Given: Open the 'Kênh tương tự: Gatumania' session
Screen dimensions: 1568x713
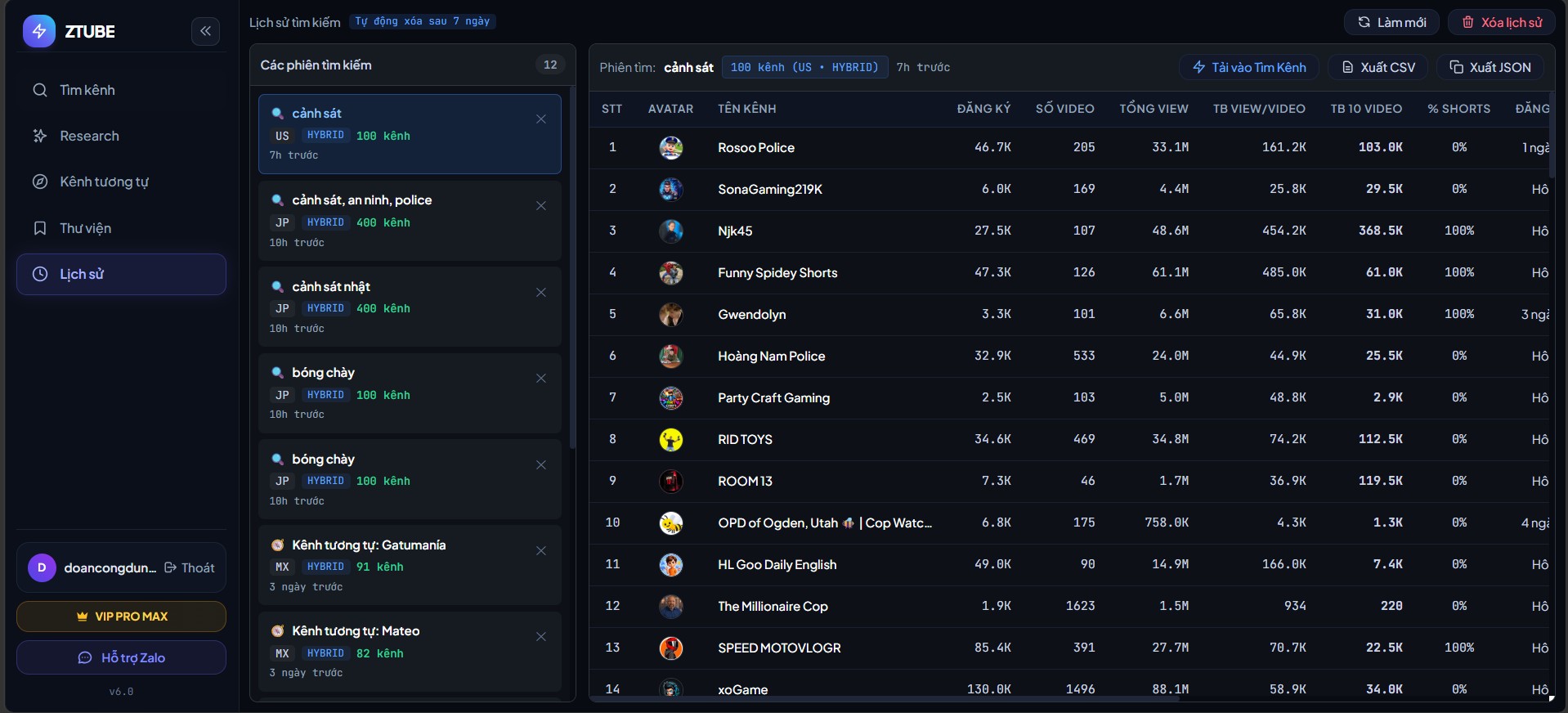Looking at the screenshot, I should click(x=410, y=565).
